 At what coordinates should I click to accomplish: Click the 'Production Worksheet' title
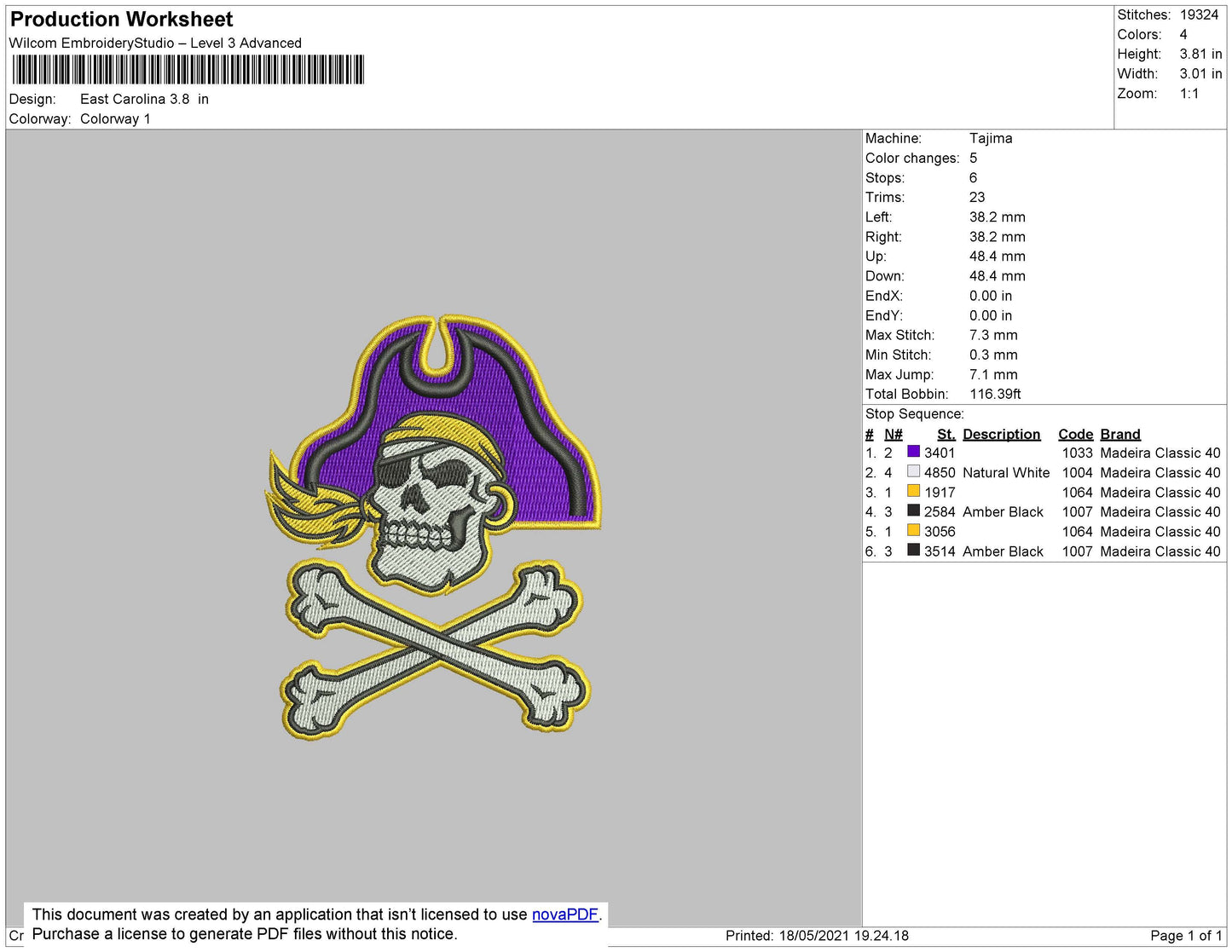(x=121, y=19)
